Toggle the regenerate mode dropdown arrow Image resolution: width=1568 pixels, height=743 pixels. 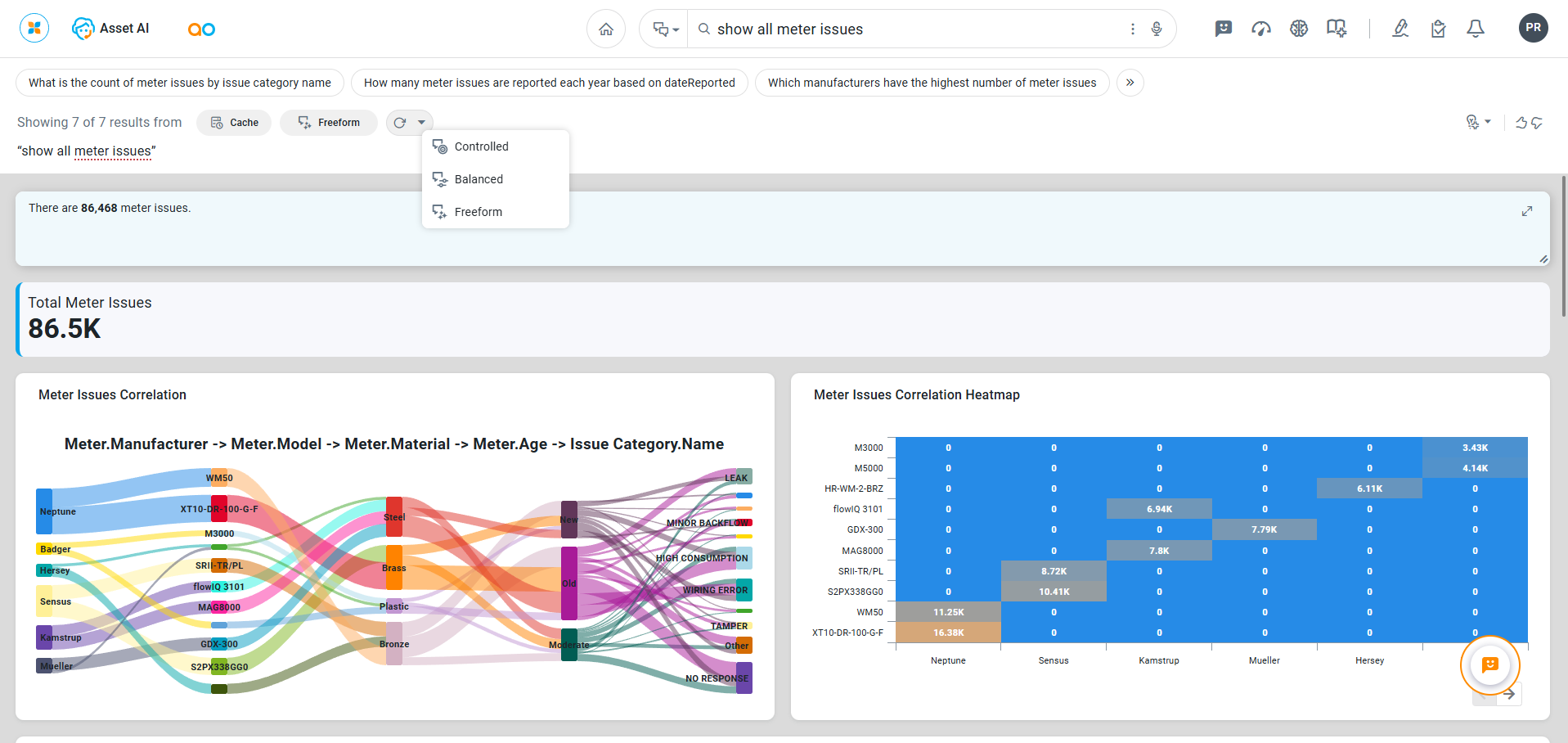[x=421, y=123]
